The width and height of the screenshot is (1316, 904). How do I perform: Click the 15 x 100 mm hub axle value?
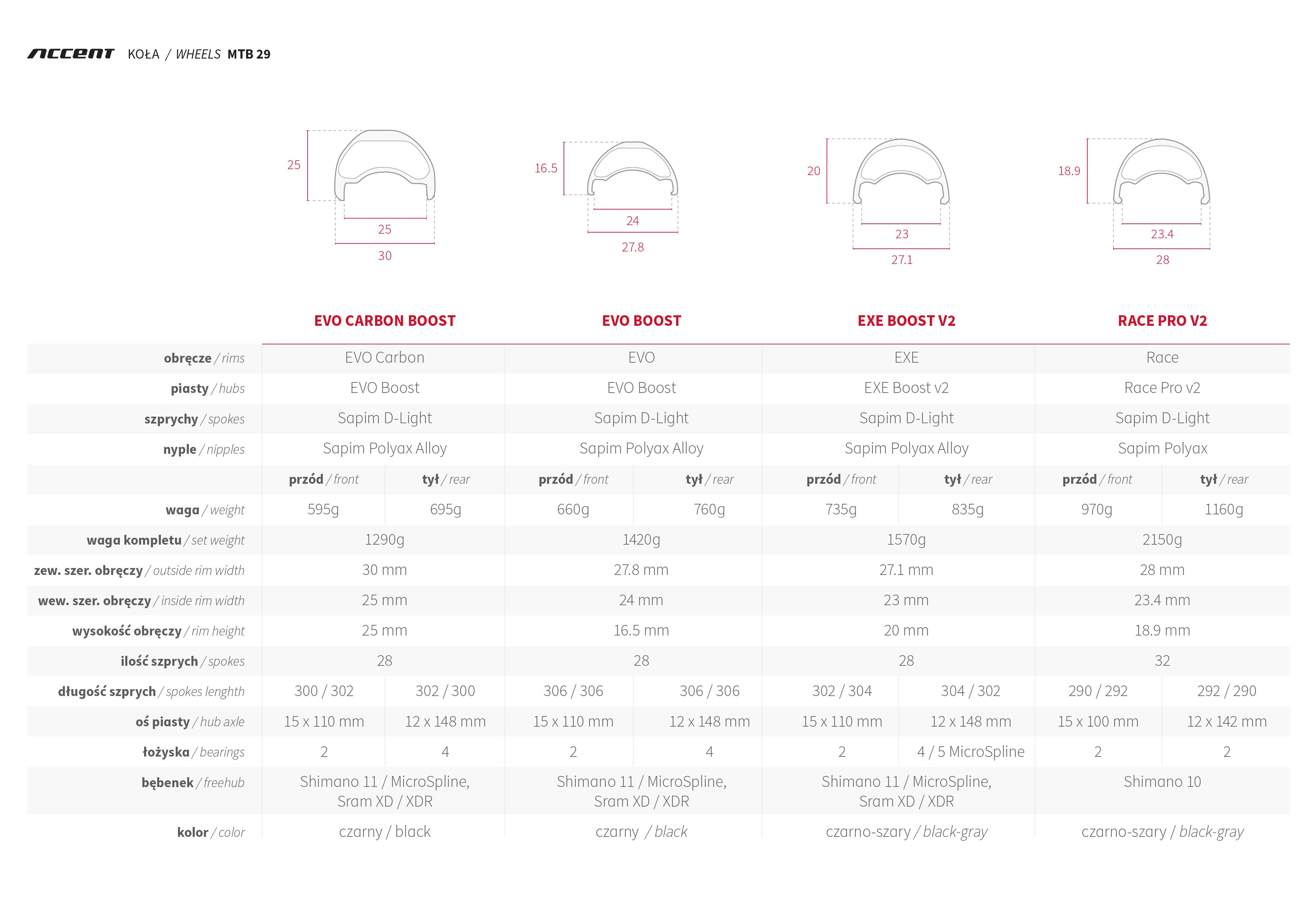[x=1098, y=722]
